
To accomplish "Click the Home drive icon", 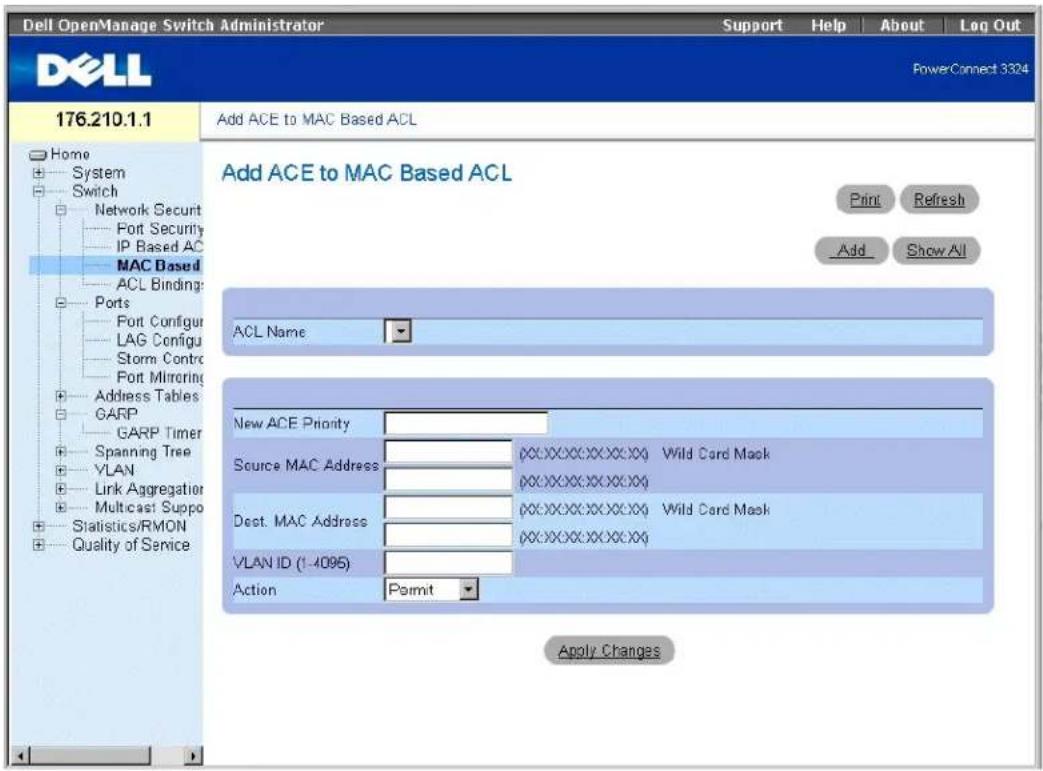I will point(38,155).
